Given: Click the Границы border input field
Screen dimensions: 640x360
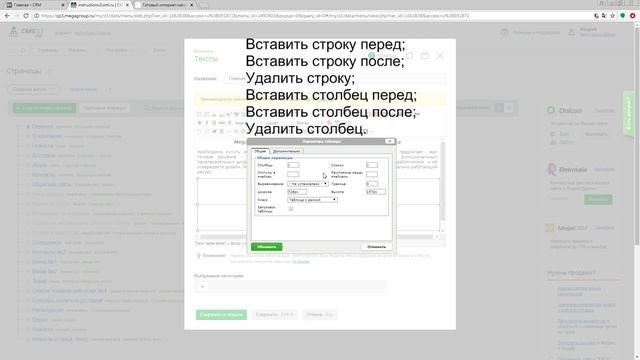Looking at the screenshot, I should [x=372, y=184].
